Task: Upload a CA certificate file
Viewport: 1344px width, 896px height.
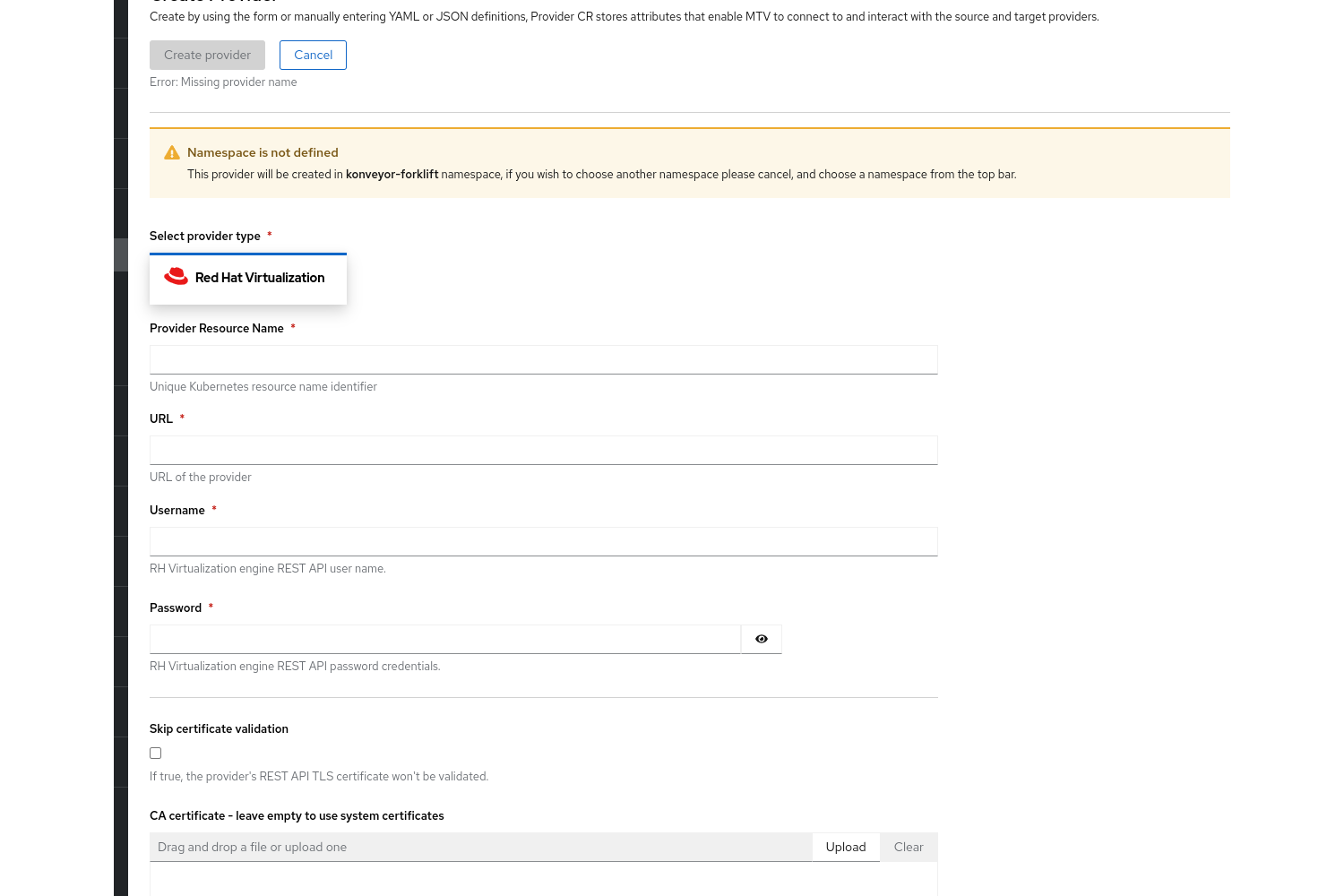Action: click(846, 847)
